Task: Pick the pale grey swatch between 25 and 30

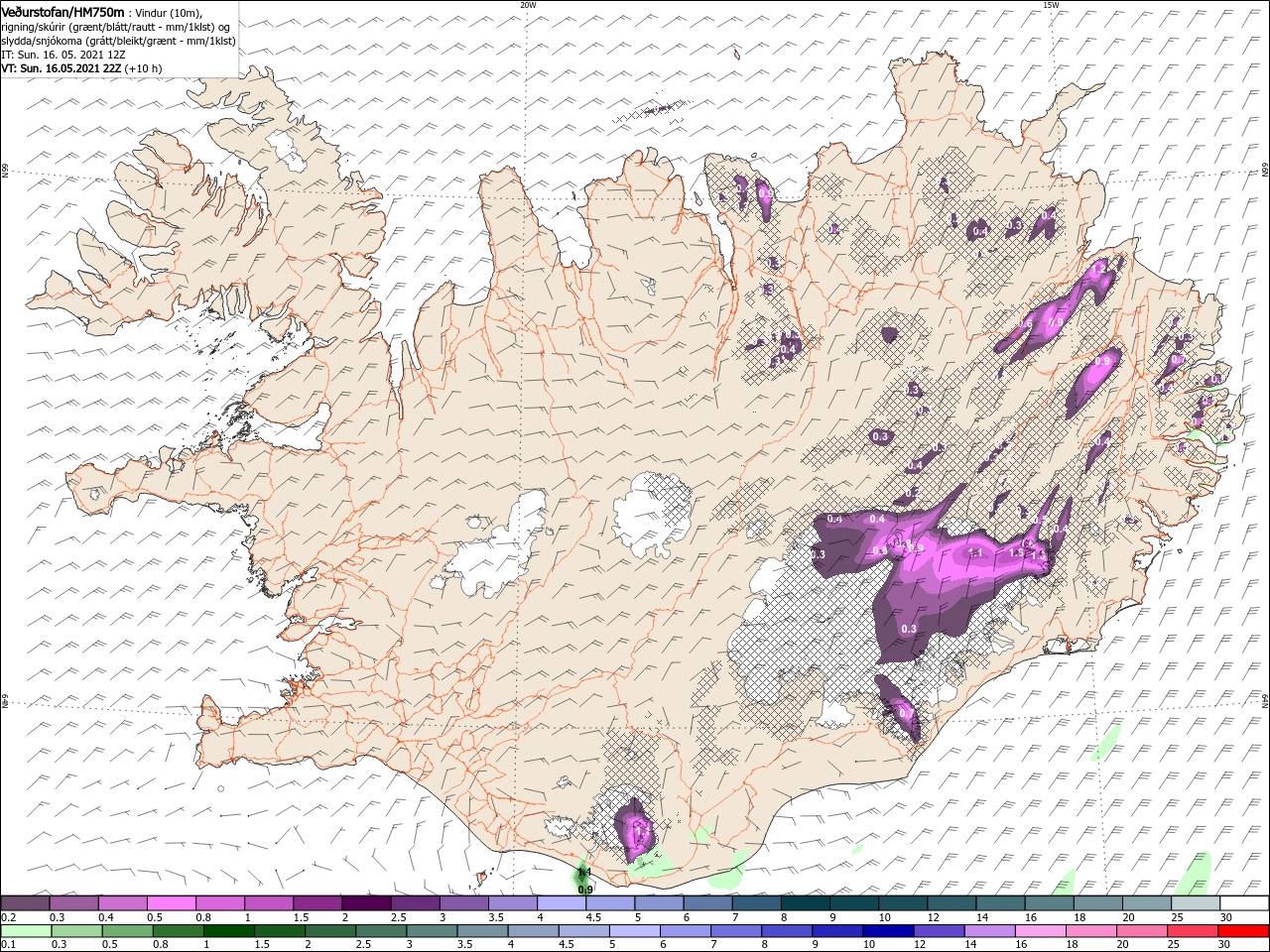Action: [x=1197, y=903]
